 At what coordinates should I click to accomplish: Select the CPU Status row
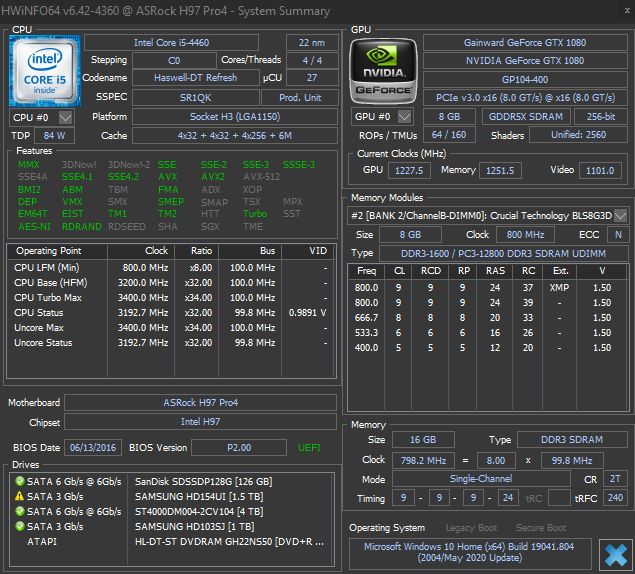click(171, 313)
